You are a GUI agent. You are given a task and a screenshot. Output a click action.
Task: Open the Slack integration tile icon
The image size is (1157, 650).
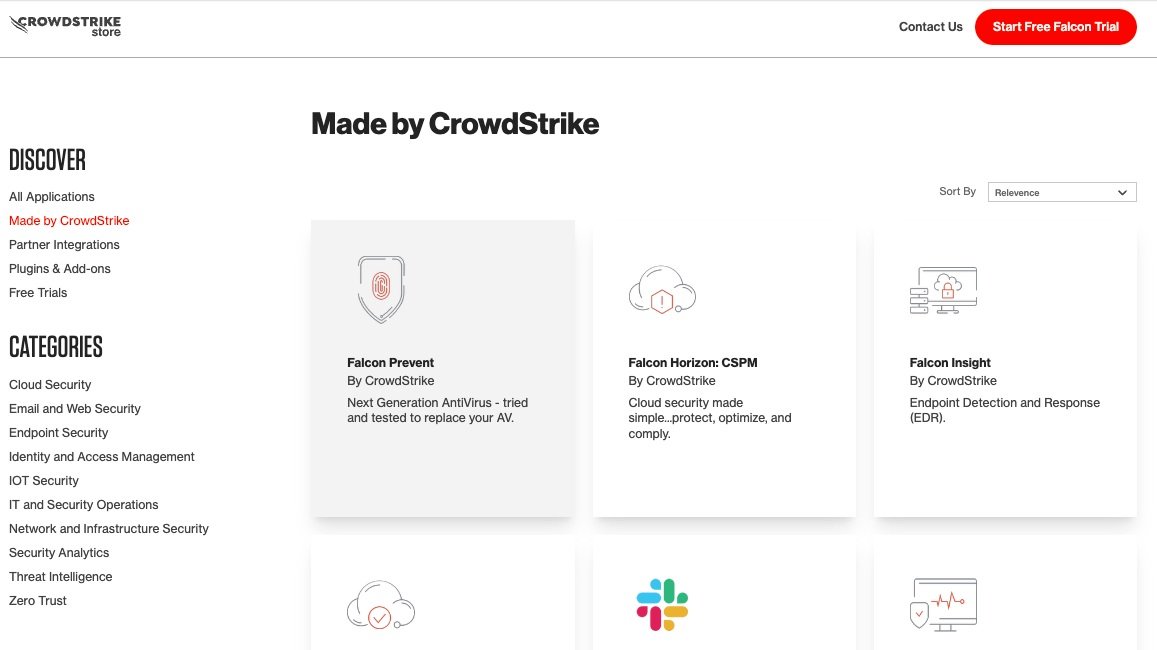click(x=662, y=603)
